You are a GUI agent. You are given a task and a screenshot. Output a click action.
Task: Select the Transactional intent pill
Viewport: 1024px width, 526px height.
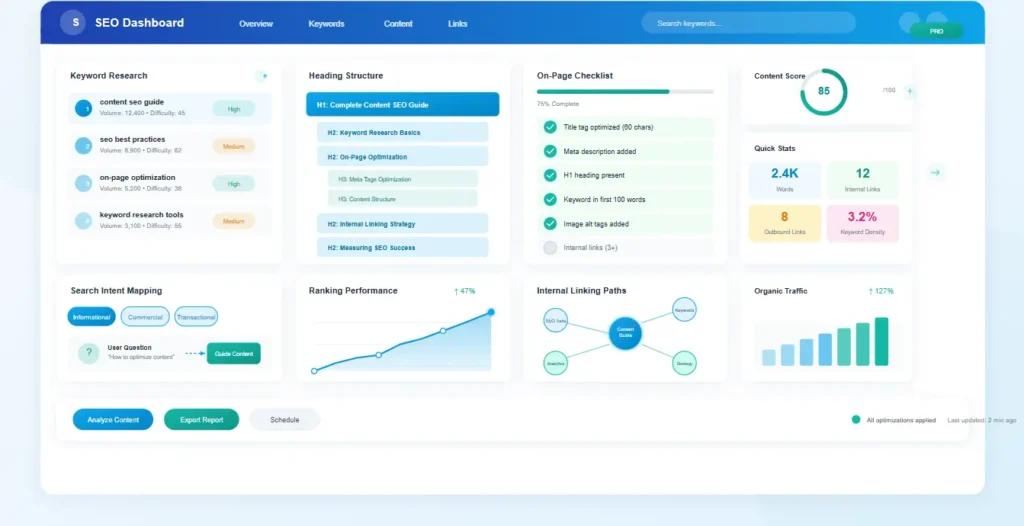[196, 317]
